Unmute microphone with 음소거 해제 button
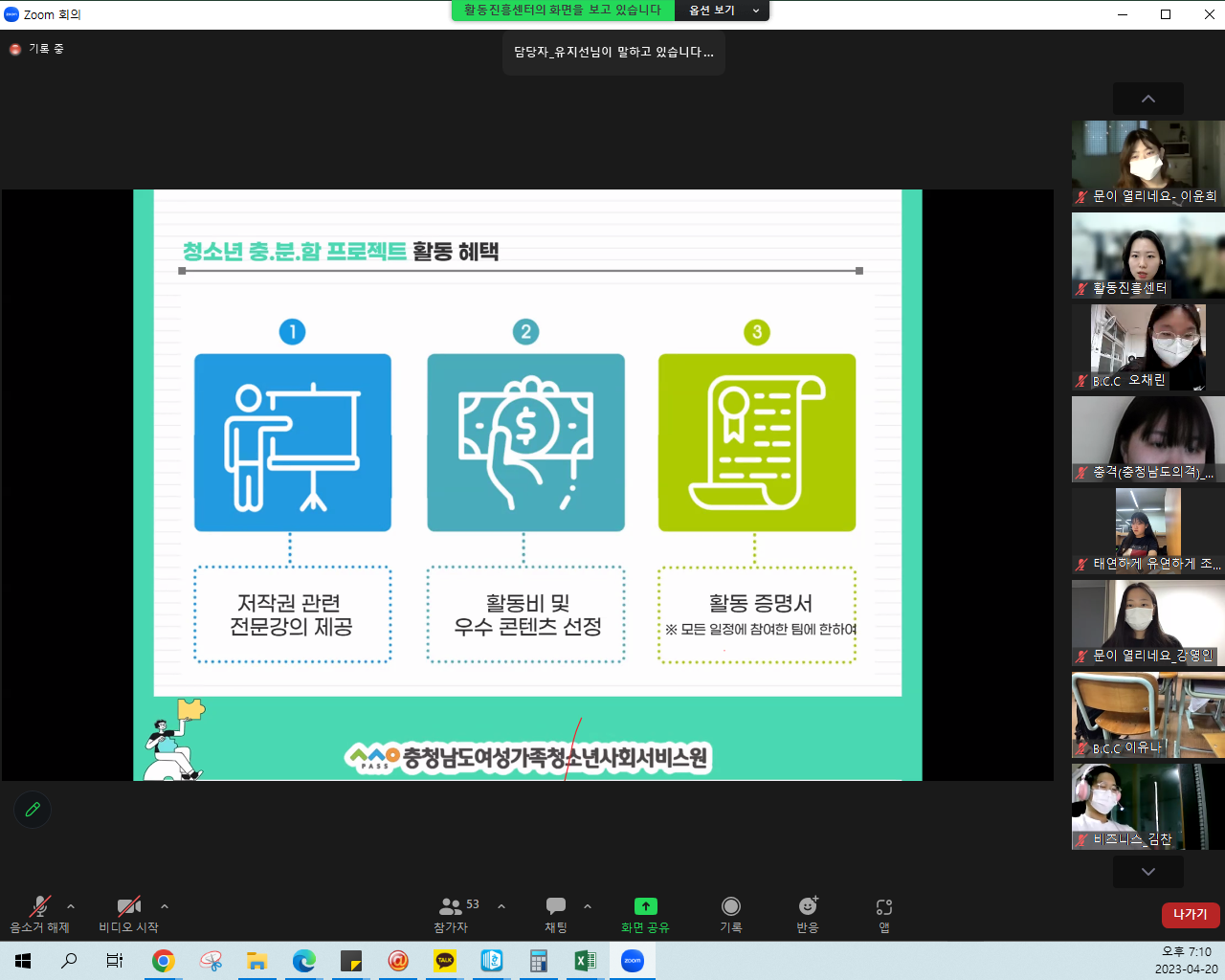This screenshot has width=1225, height=980. tap(39, 914)
